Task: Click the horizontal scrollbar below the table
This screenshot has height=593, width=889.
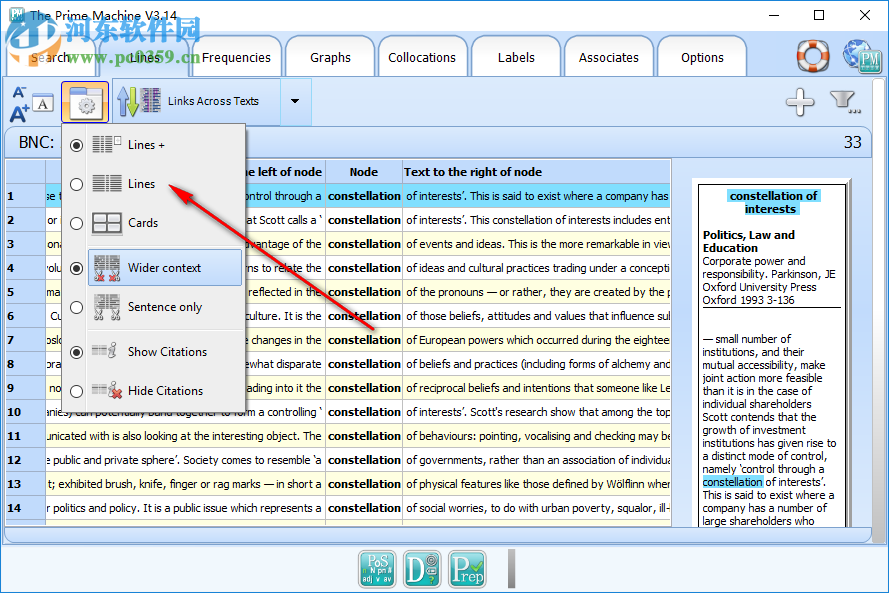Action: point(438,535)
